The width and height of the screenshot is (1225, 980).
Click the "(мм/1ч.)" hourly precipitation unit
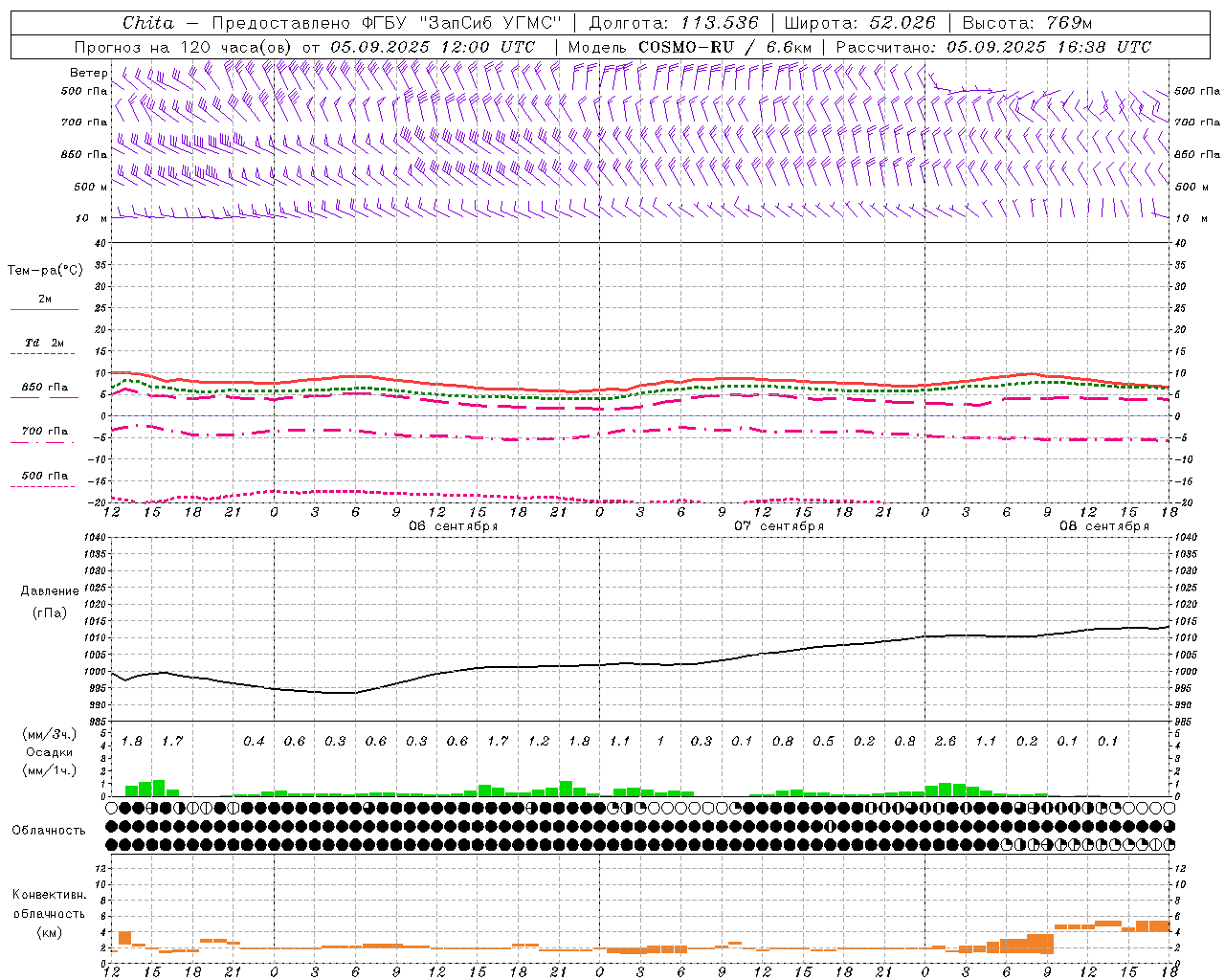[50, 770]
